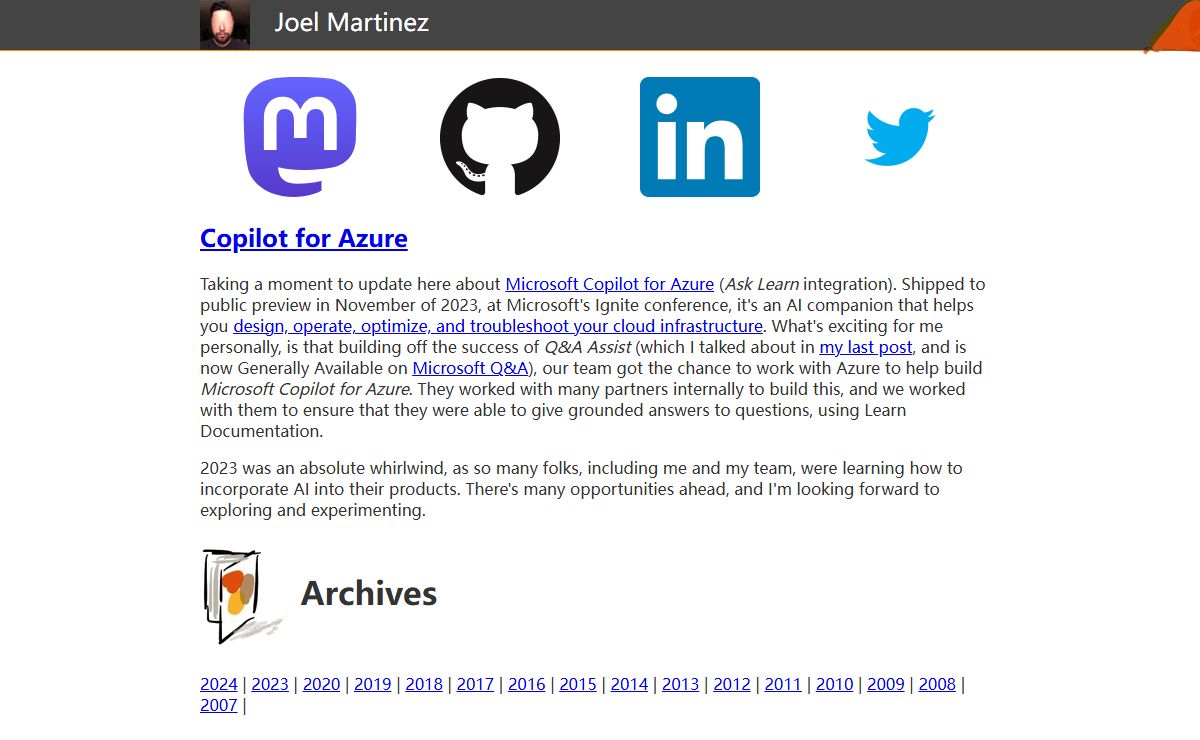The width and height of the screenshot is (1200, 740).
Task: Open the 2011 archive
Action: (783, 684)
